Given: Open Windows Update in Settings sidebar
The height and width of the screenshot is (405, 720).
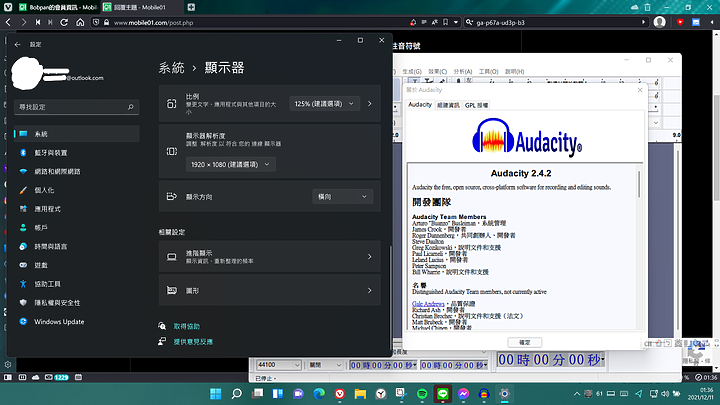Looking at the screenshot, I should [76, 321].
